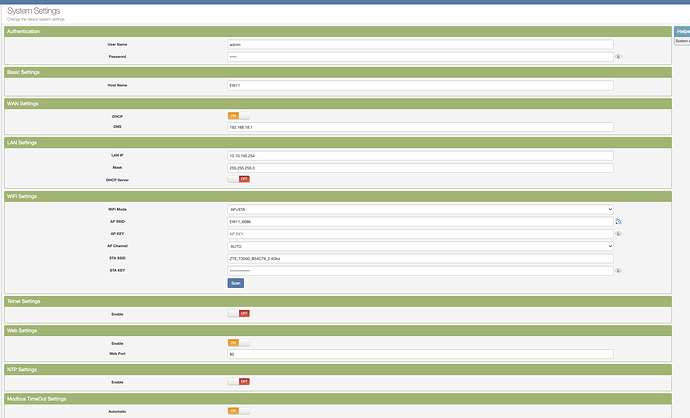Open the Helper panel tab

pos(682,31)
